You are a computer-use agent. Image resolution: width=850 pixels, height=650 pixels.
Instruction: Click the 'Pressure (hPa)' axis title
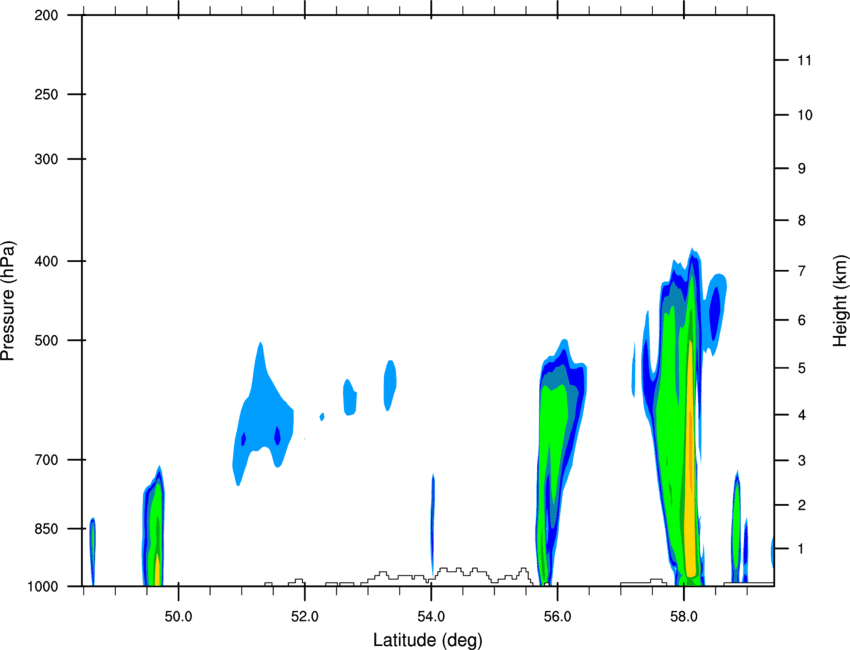point(8,301)
